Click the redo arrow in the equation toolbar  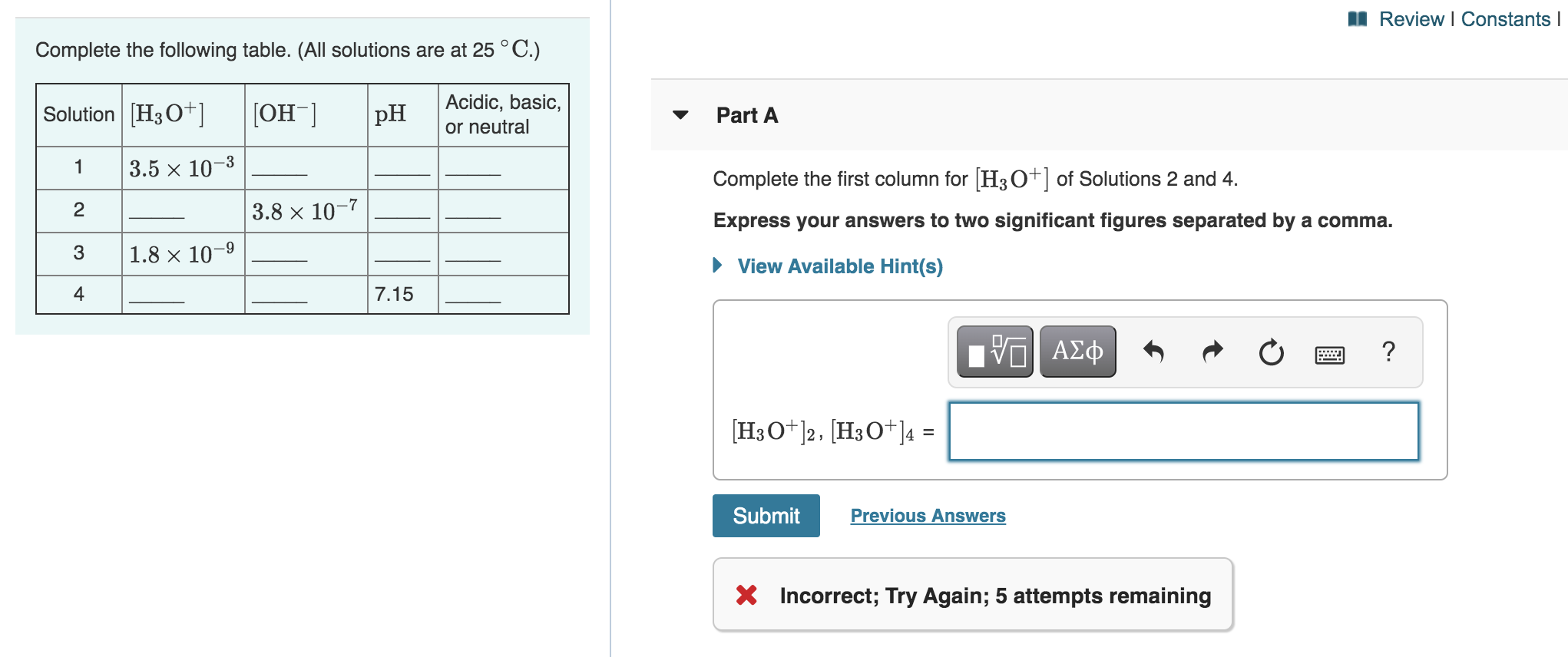(x=1212, y=352)
